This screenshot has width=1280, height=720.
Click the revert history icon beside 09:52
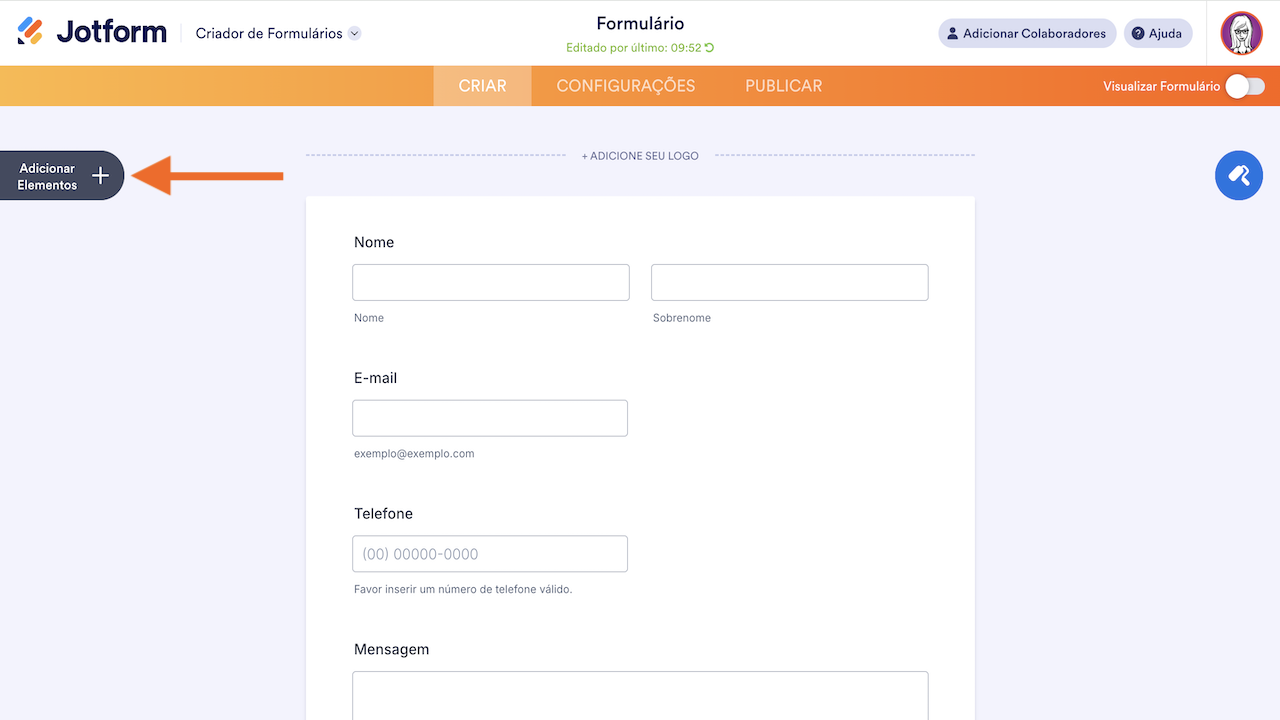click(x=710, y=48)
